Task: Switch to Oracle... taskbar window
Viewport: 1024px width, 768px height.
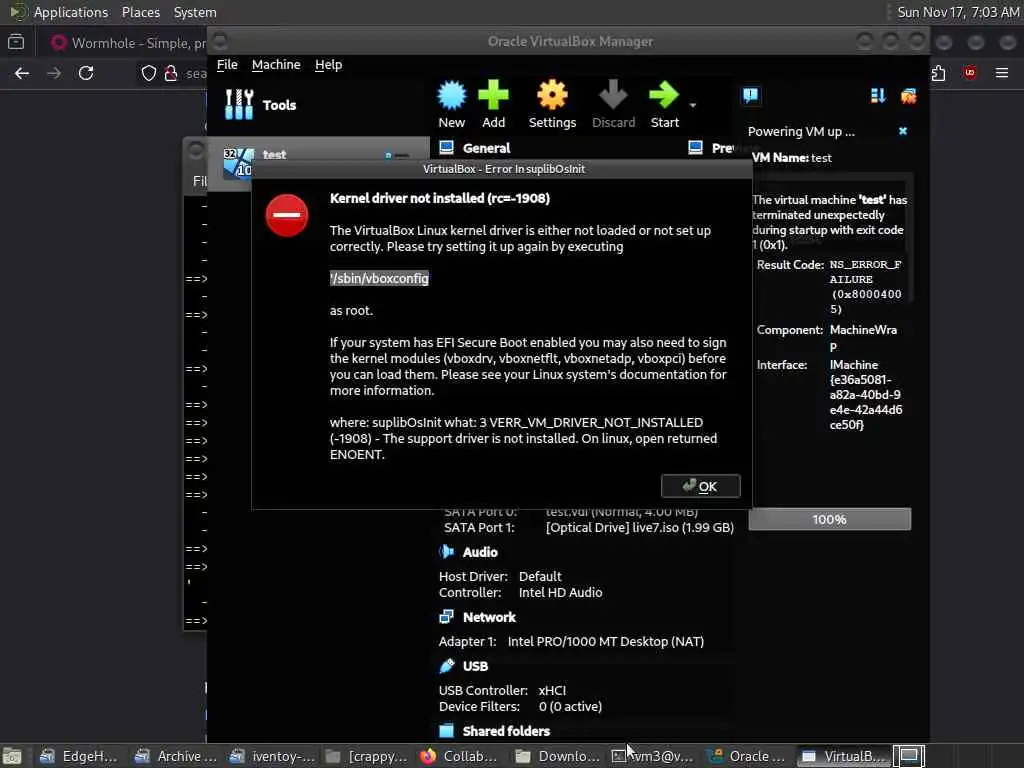Action: point(747,756)
